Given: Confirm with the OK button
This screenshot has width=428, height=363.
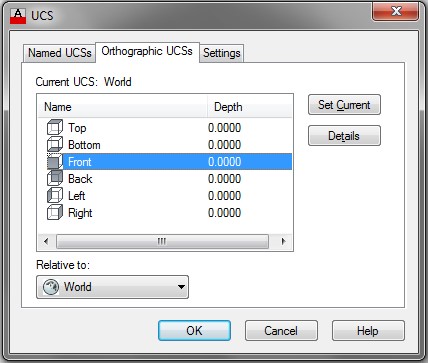Looking at the screenshot, I should coord(194,330).
